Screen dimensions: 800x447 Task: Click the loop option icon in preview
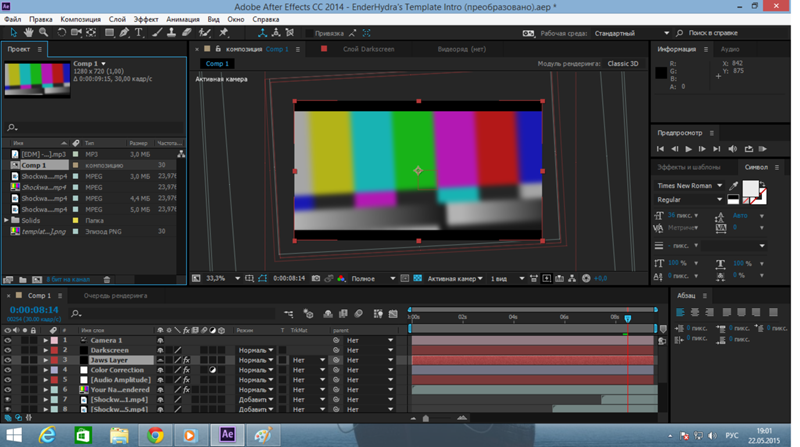pos(748,149)
